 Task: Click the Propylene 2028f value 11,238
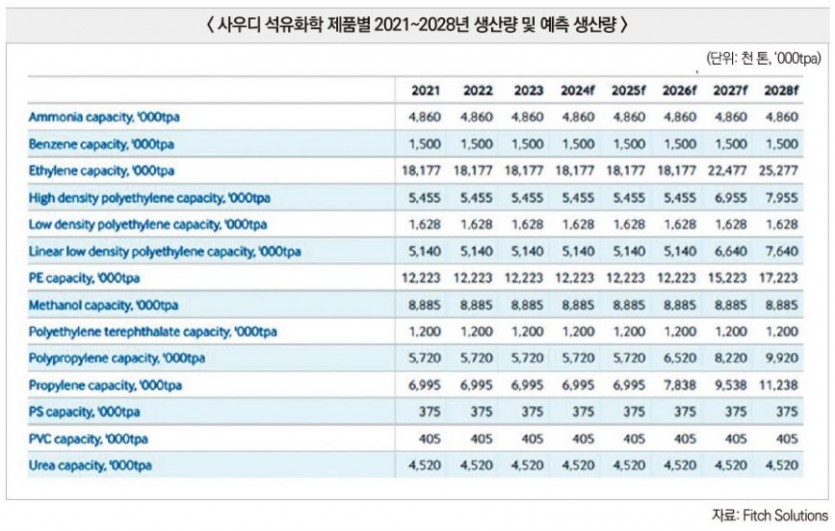click(780, 384)
